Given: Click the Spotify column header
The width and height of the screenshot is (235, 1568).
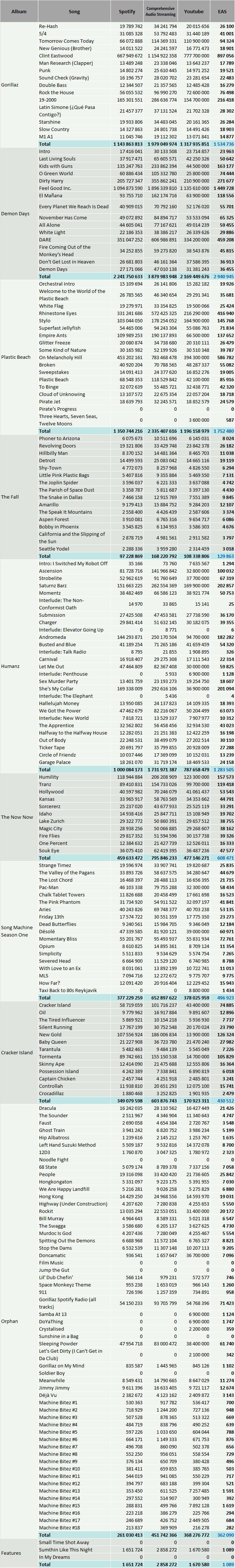Looking at the screenshot, I should (x=127, y=11).
